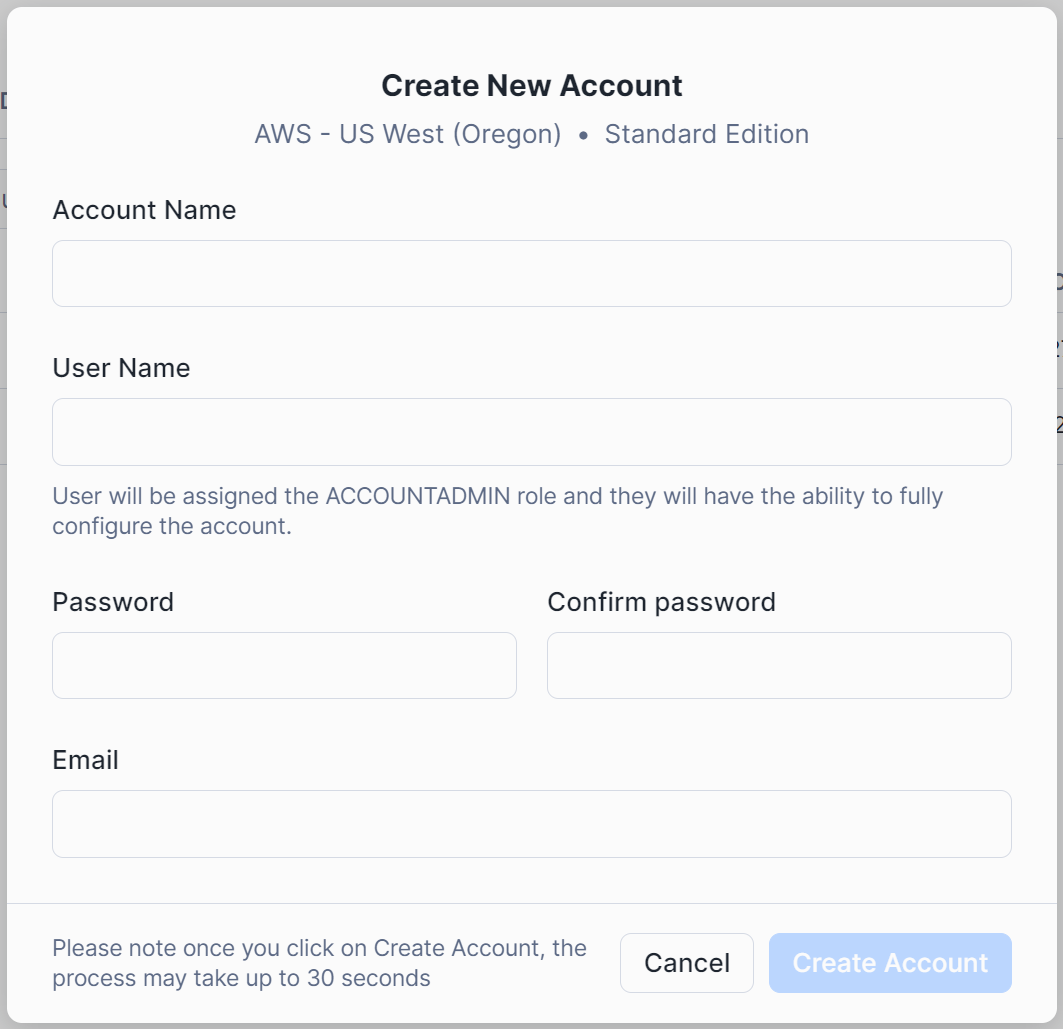
Task: Click the "Password" label text
Action: (x=113, y=602)
